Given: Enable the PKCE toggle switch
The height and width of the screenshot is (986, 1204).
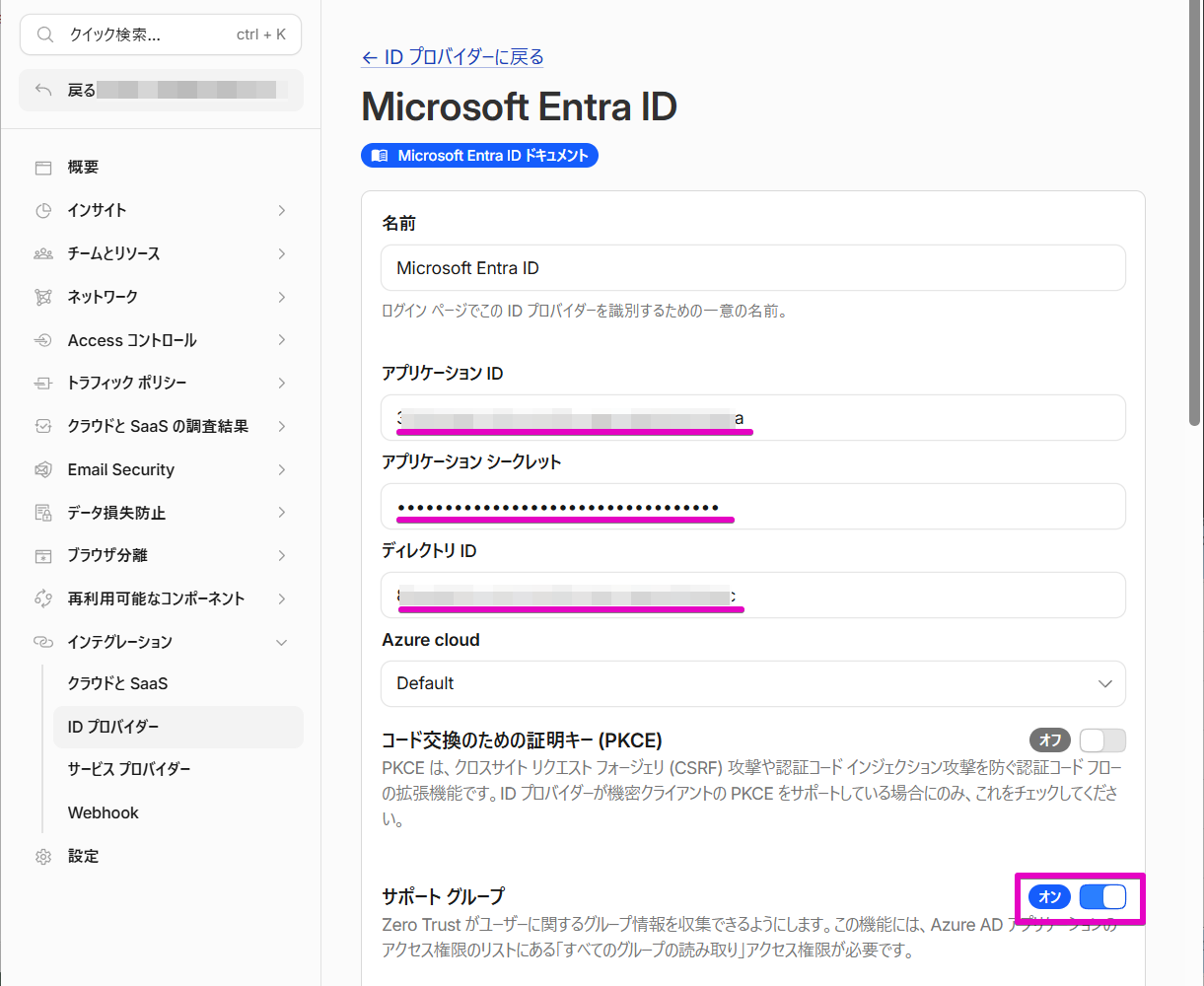Looking at the screenshot, I should [x=1102, y=739].
